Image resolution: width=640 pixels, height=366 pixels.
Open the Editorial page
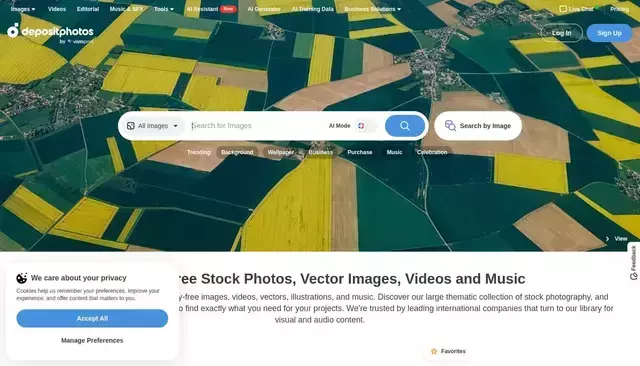coord(88,9)
